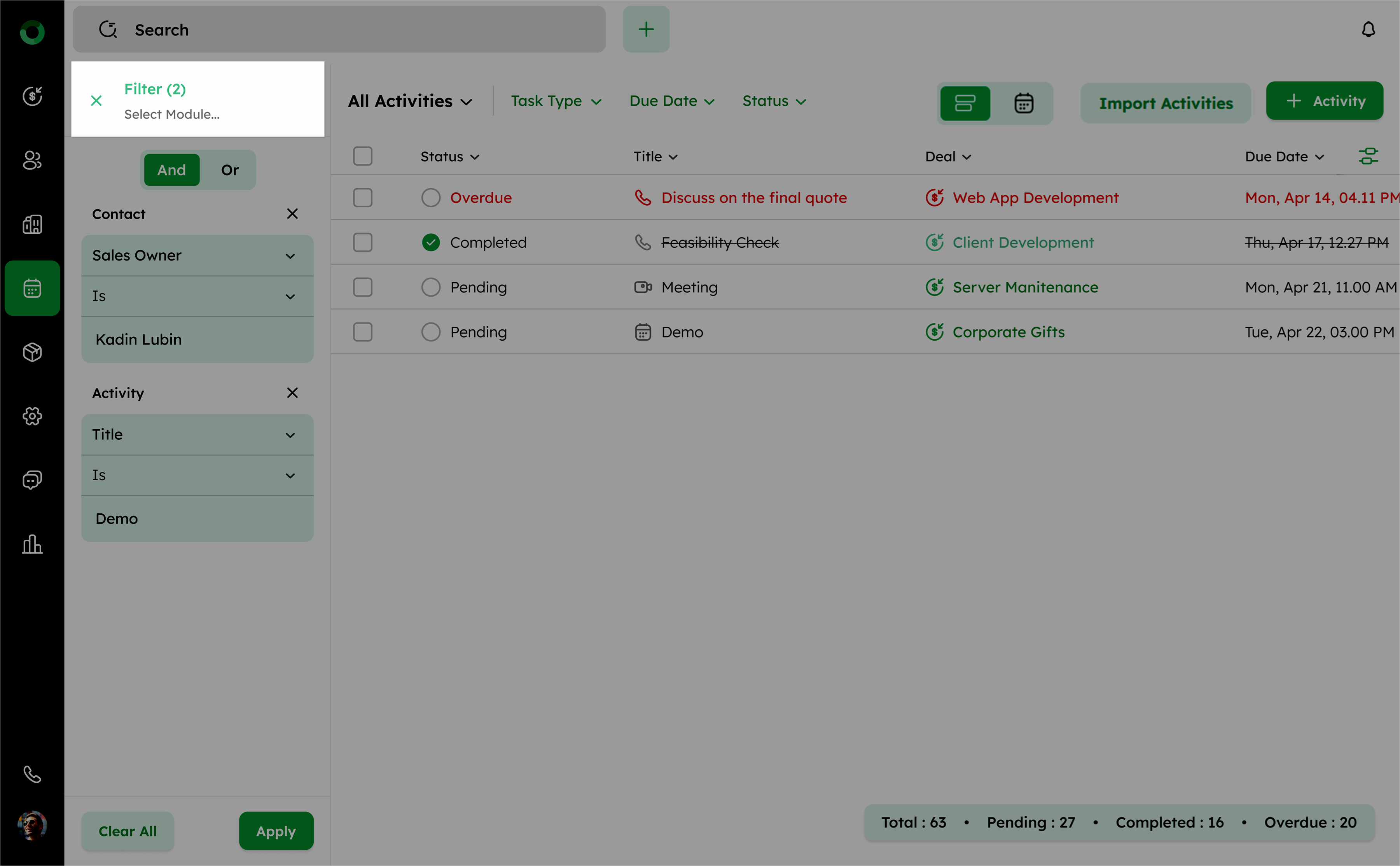Click the Search input field
The width and height of the screenshot is (1400, 866).
tap(339, 30)
